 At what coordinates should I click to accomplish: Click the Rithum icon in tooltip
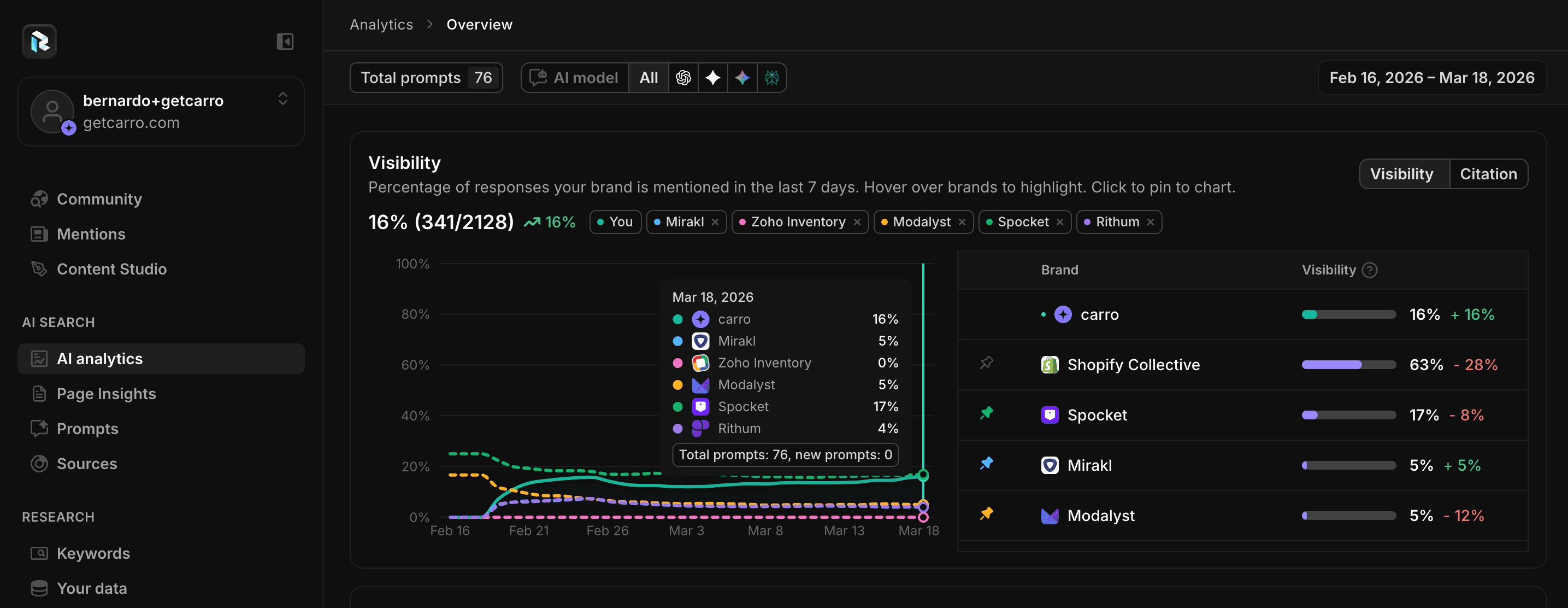(x=700, y=428)
